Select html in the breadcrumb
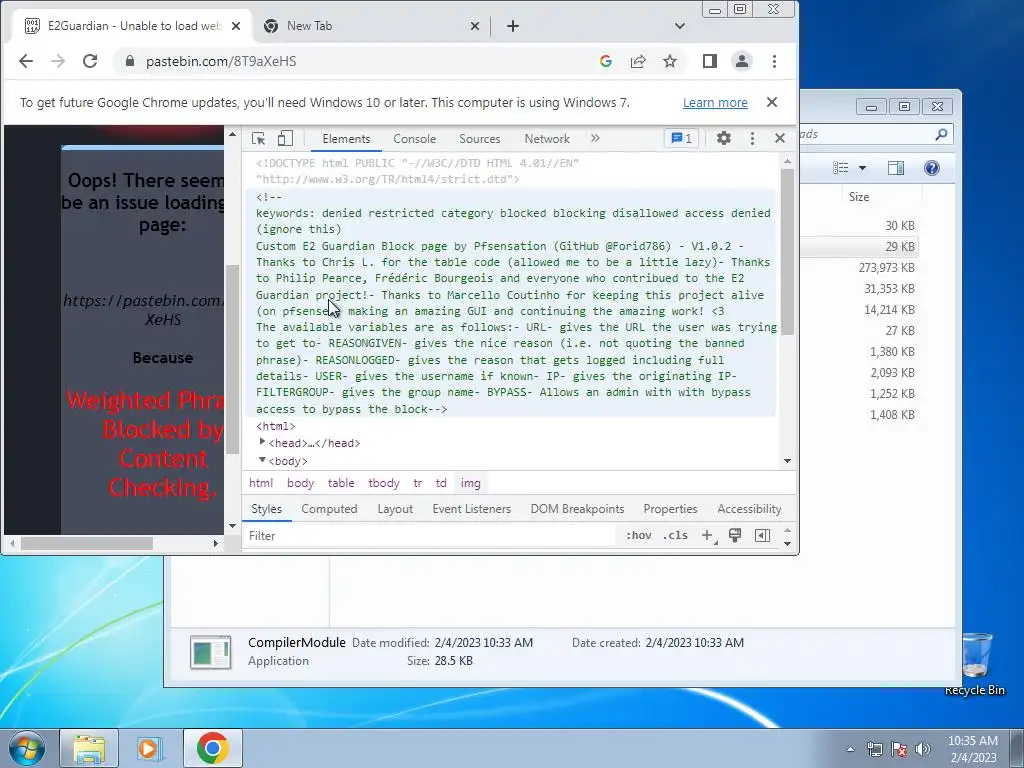1024x768 pixels. [261, 483]
